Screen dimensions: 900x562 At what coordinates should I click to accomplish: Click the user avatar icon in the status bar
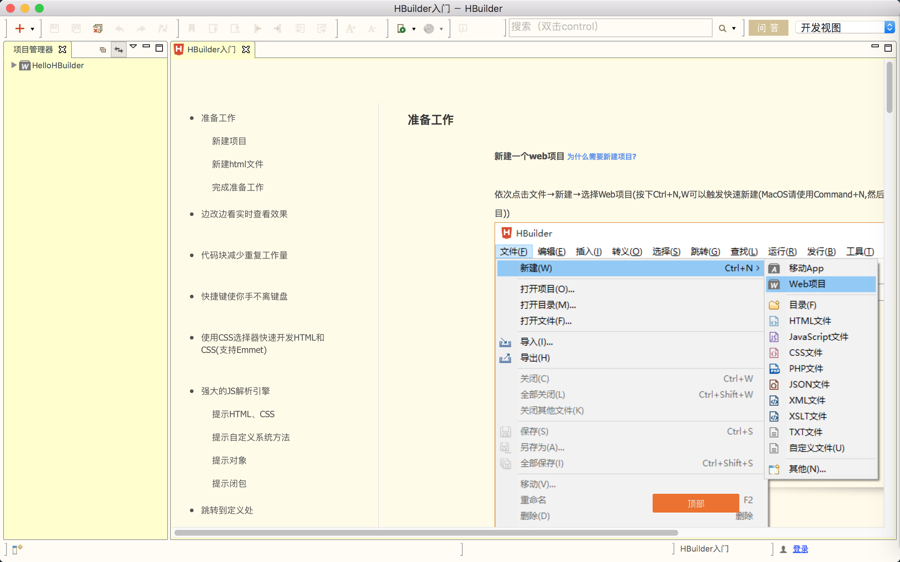pyautogui.click(x=783, y=549)
